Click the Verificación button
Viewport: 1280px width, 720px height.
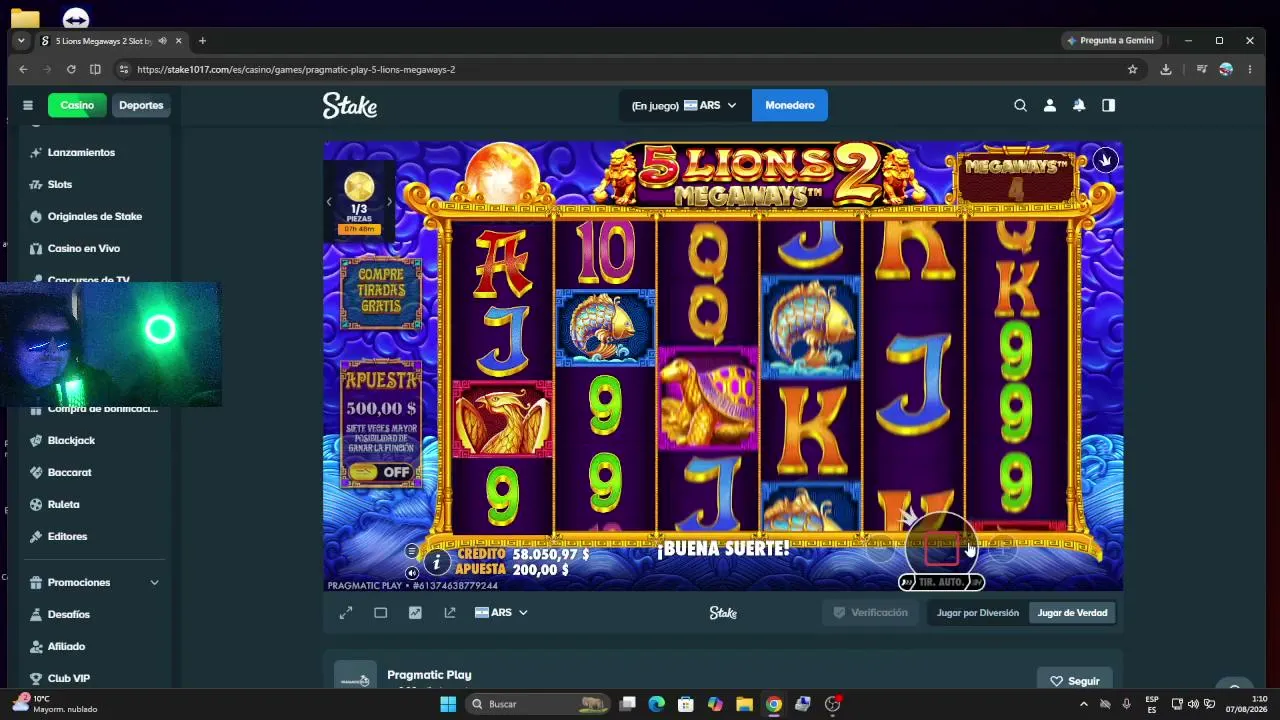pyautogui.click(x=871, y=613)
